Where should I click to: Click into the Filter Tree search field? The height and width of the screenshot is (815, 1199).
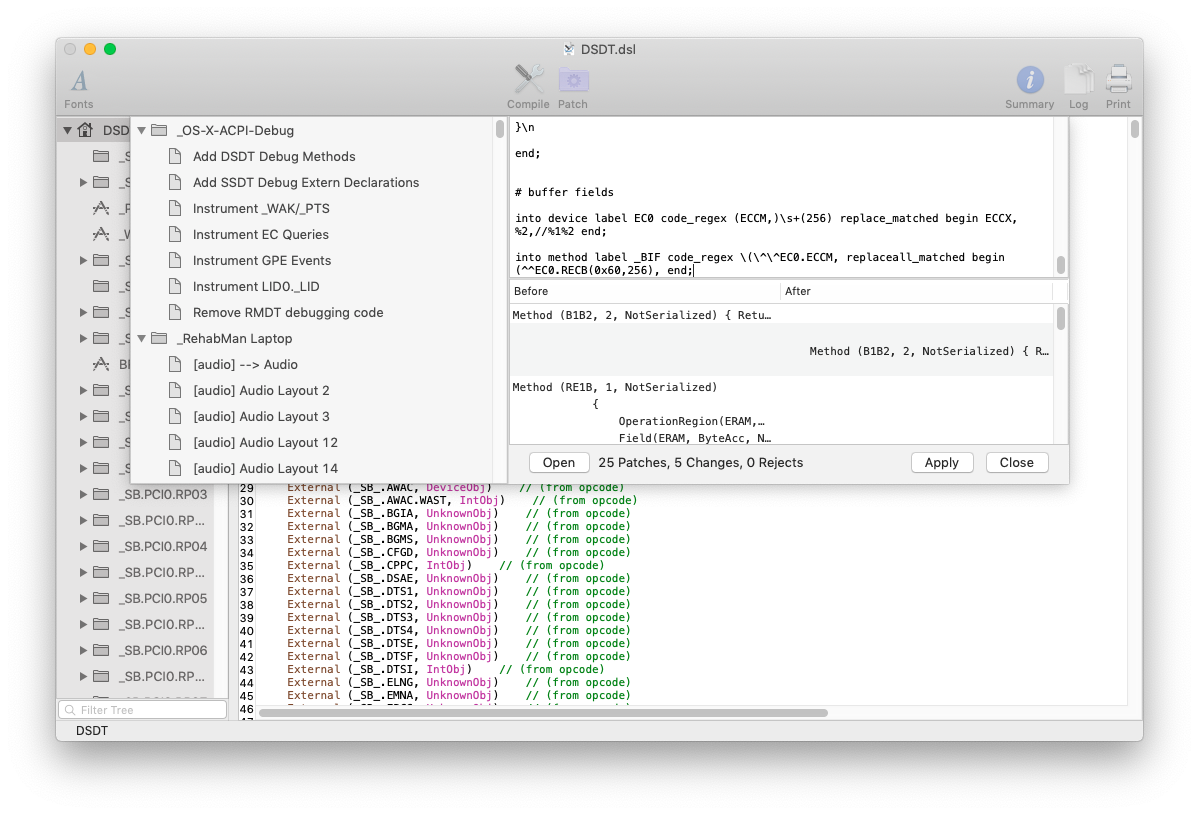[x=143, y=709]
